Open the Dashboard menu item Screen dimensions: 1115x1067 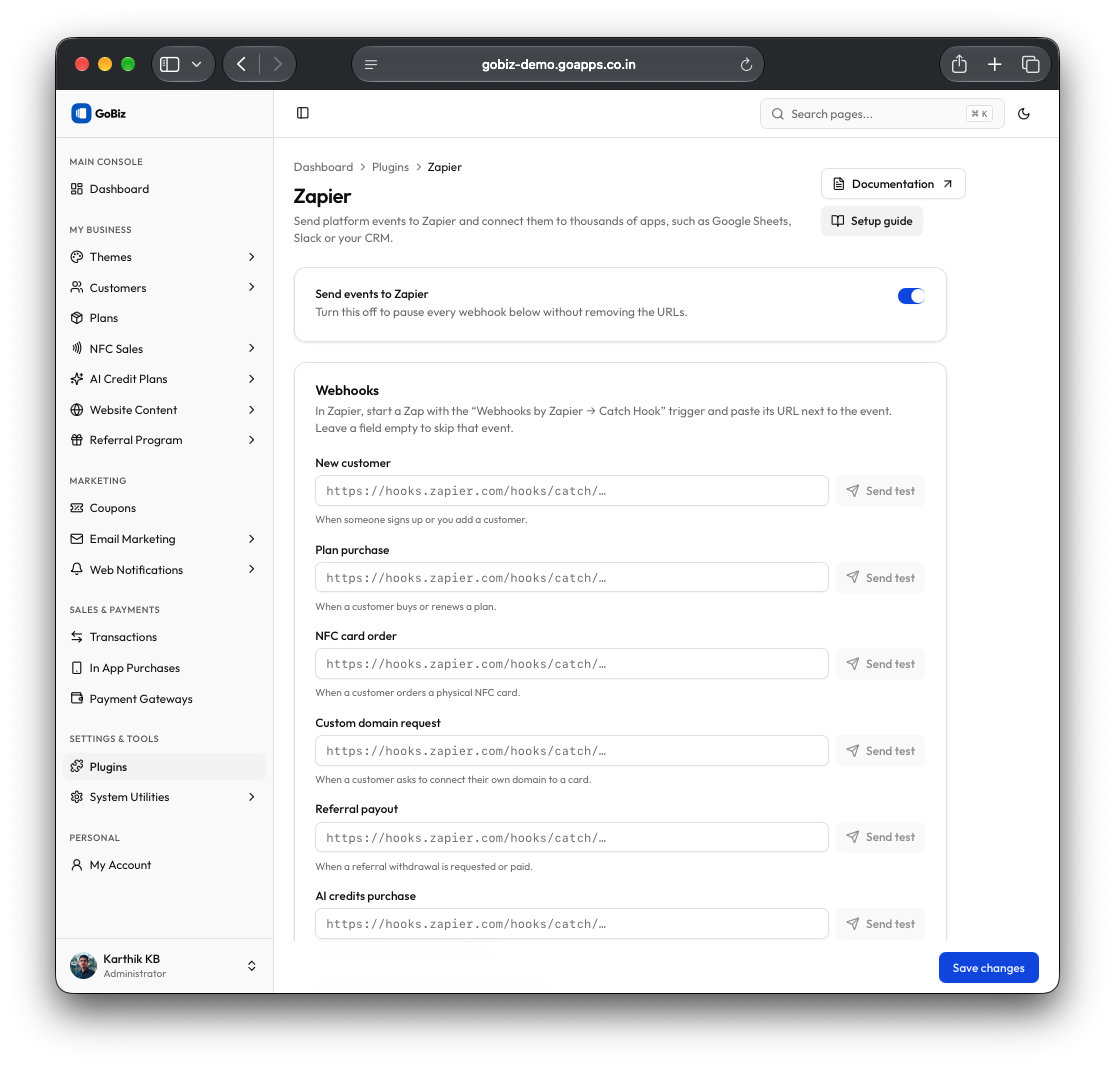pyautogui.click(x=164, y=189)
